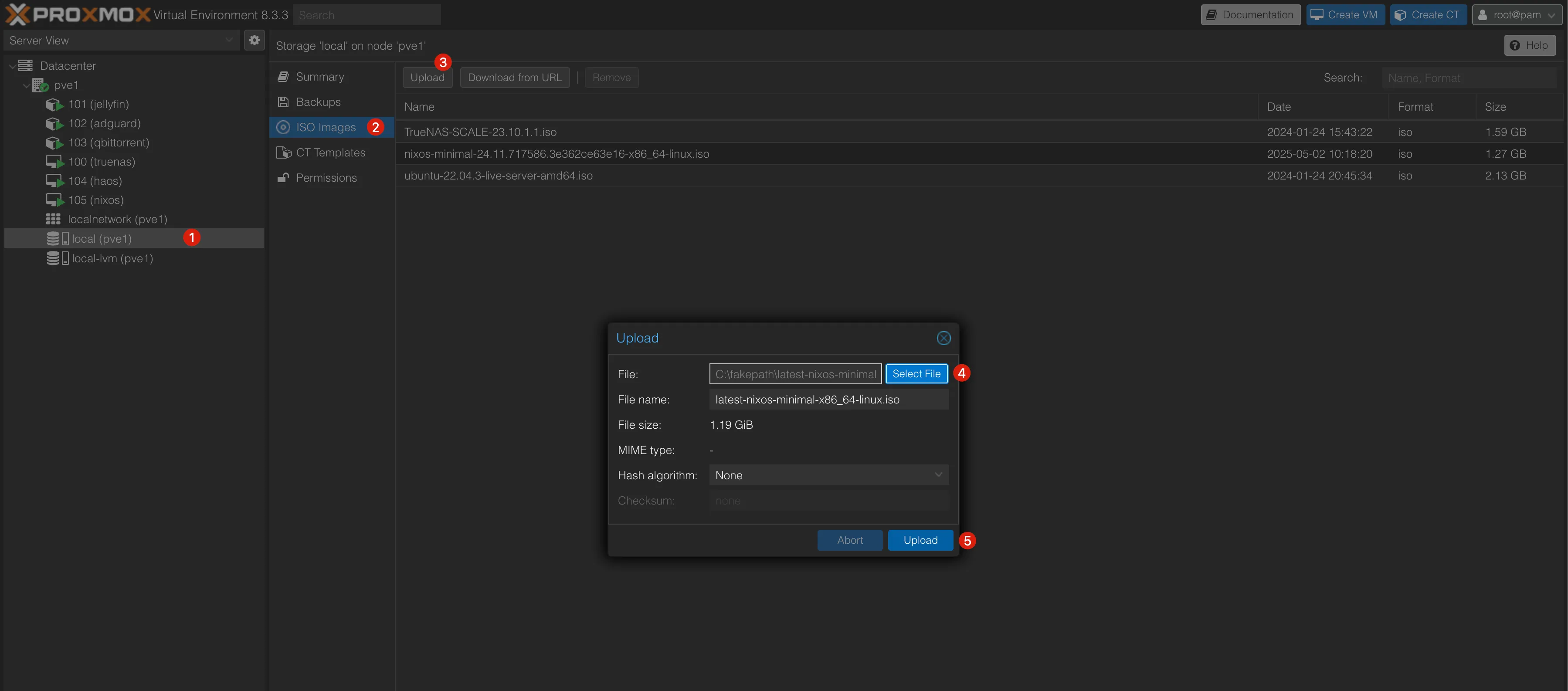Click the CT Templates file icon
This screenshot has height=691, width=1568.
click(x=284, y=152)
